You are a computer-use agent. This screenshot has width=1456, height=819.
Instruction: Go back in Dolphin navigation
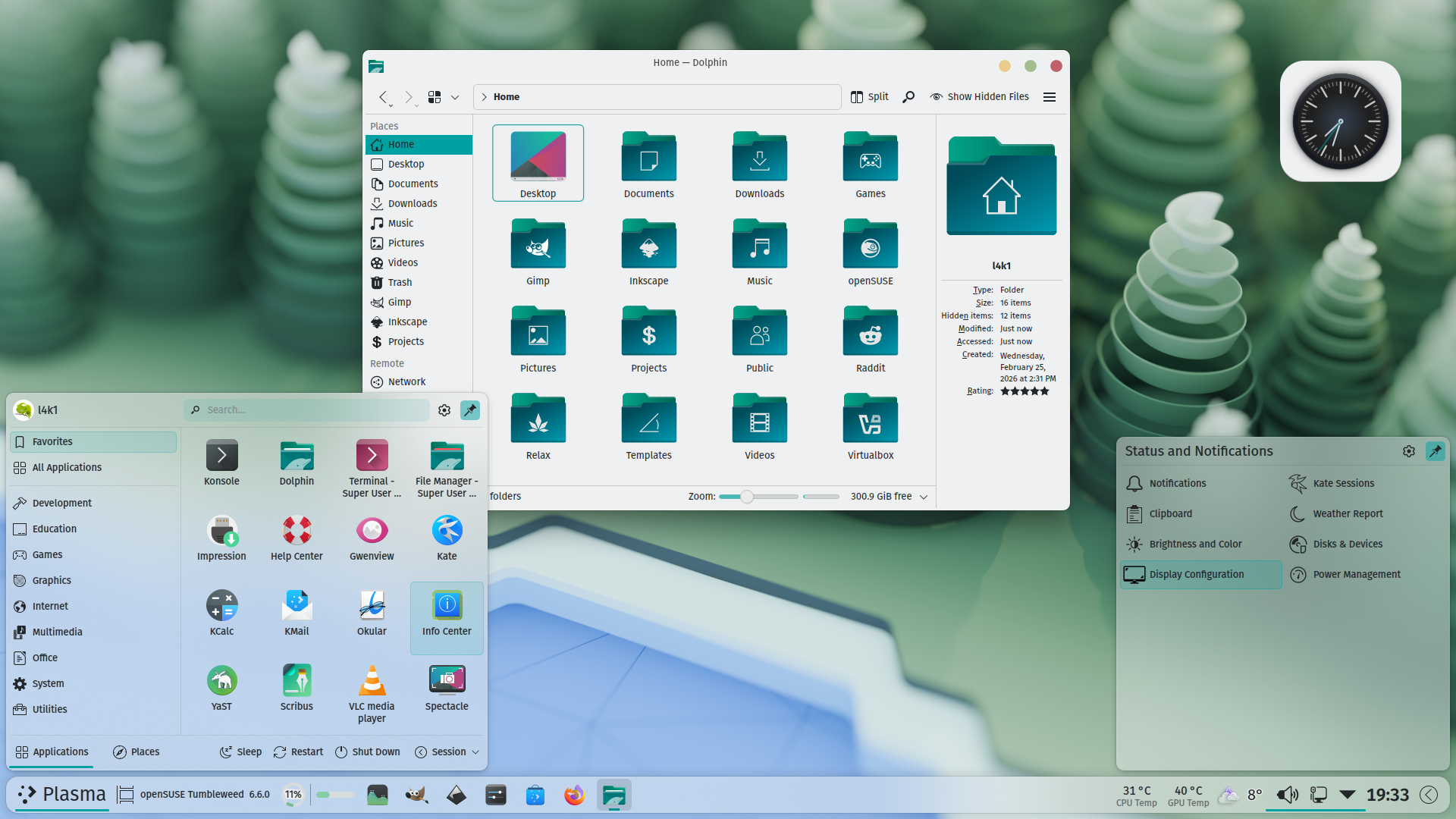pos(384,97)
